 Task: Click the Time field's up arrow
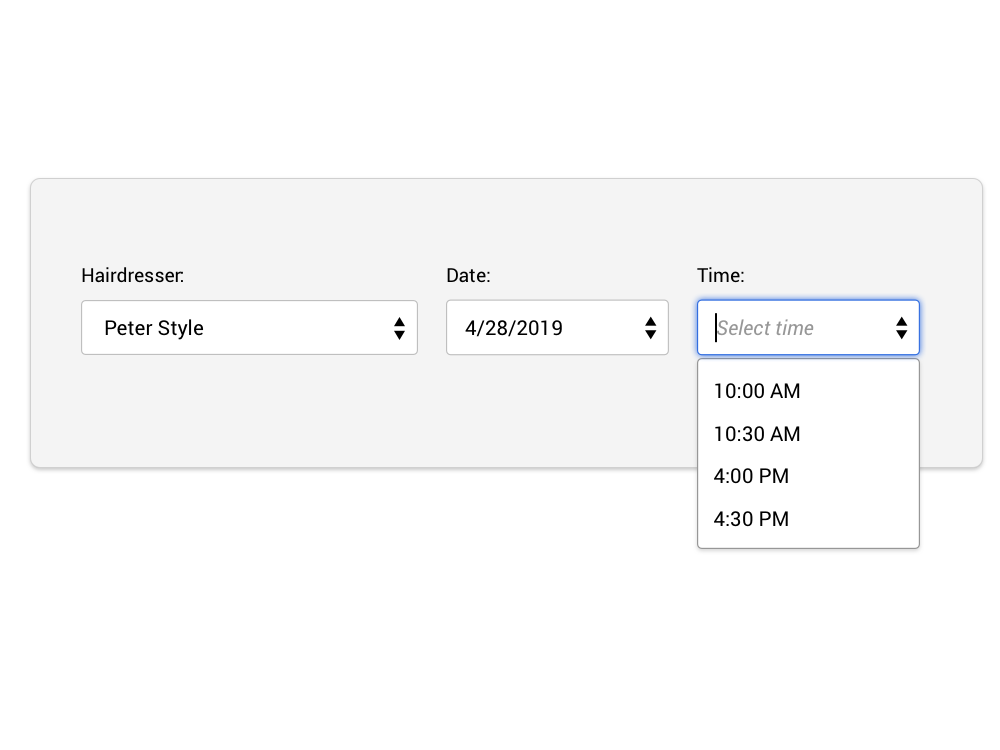pyautogui.click(x=901, y=321)
